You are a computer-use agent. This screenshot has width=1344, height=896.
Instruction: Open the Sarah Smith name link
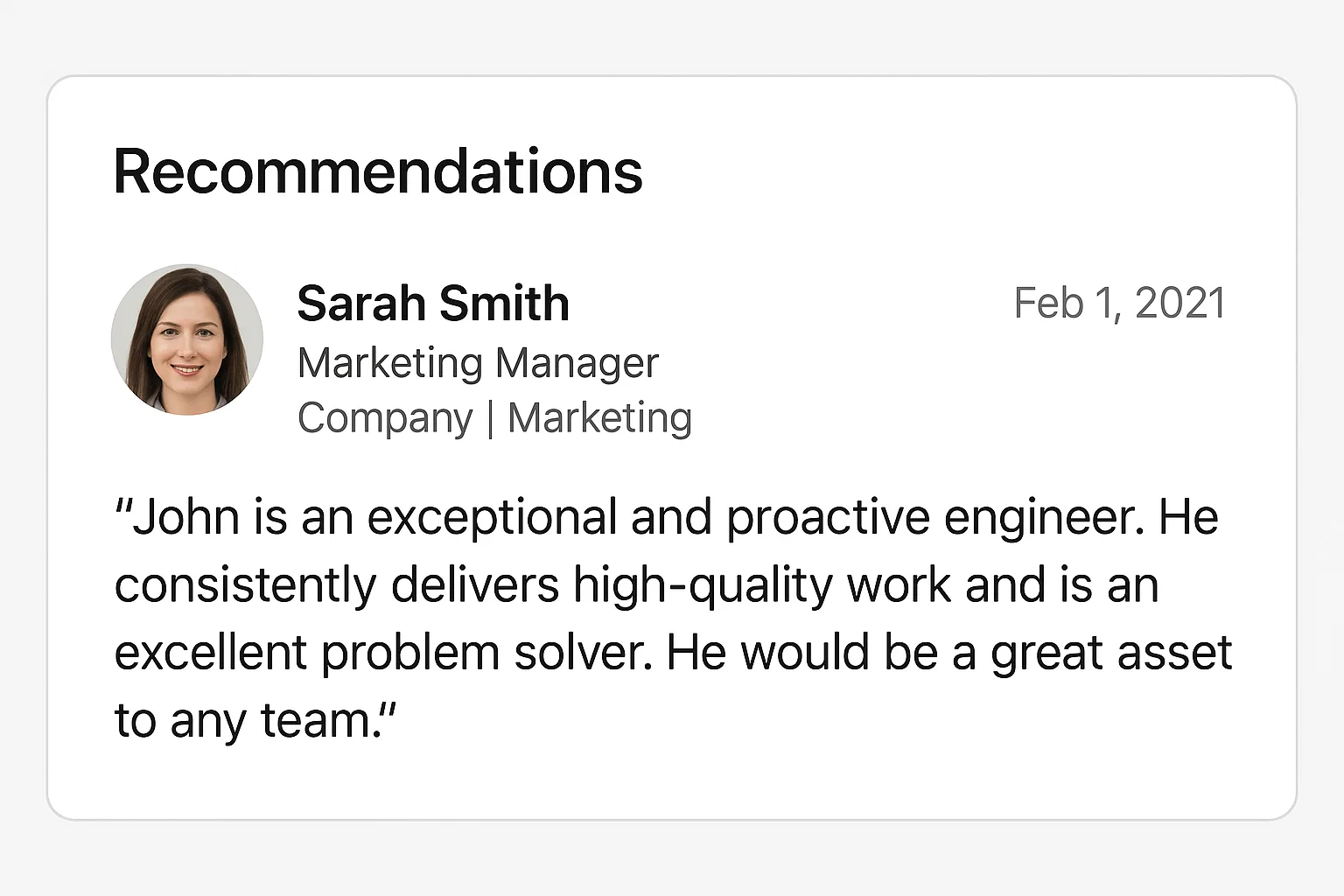(x=433, y=304)
